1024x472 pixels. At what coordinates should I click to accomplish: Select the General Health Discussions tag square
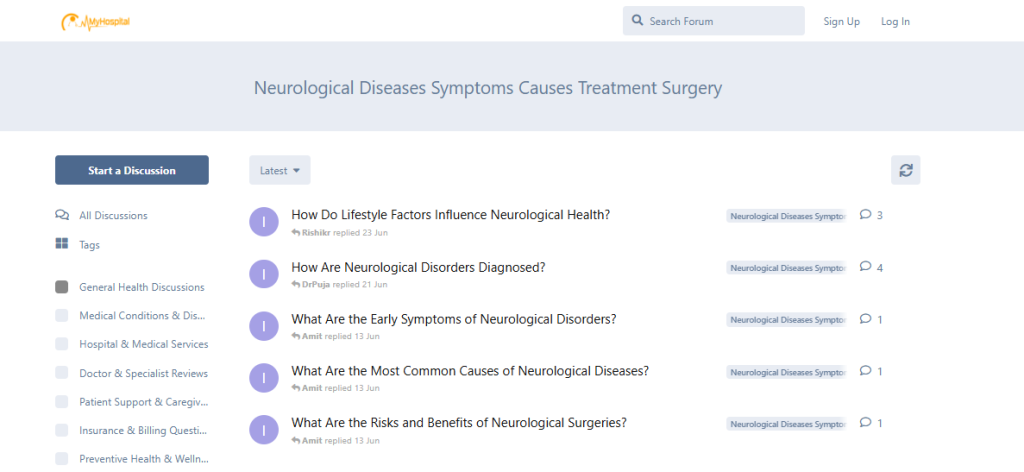(x=61, y=287)
